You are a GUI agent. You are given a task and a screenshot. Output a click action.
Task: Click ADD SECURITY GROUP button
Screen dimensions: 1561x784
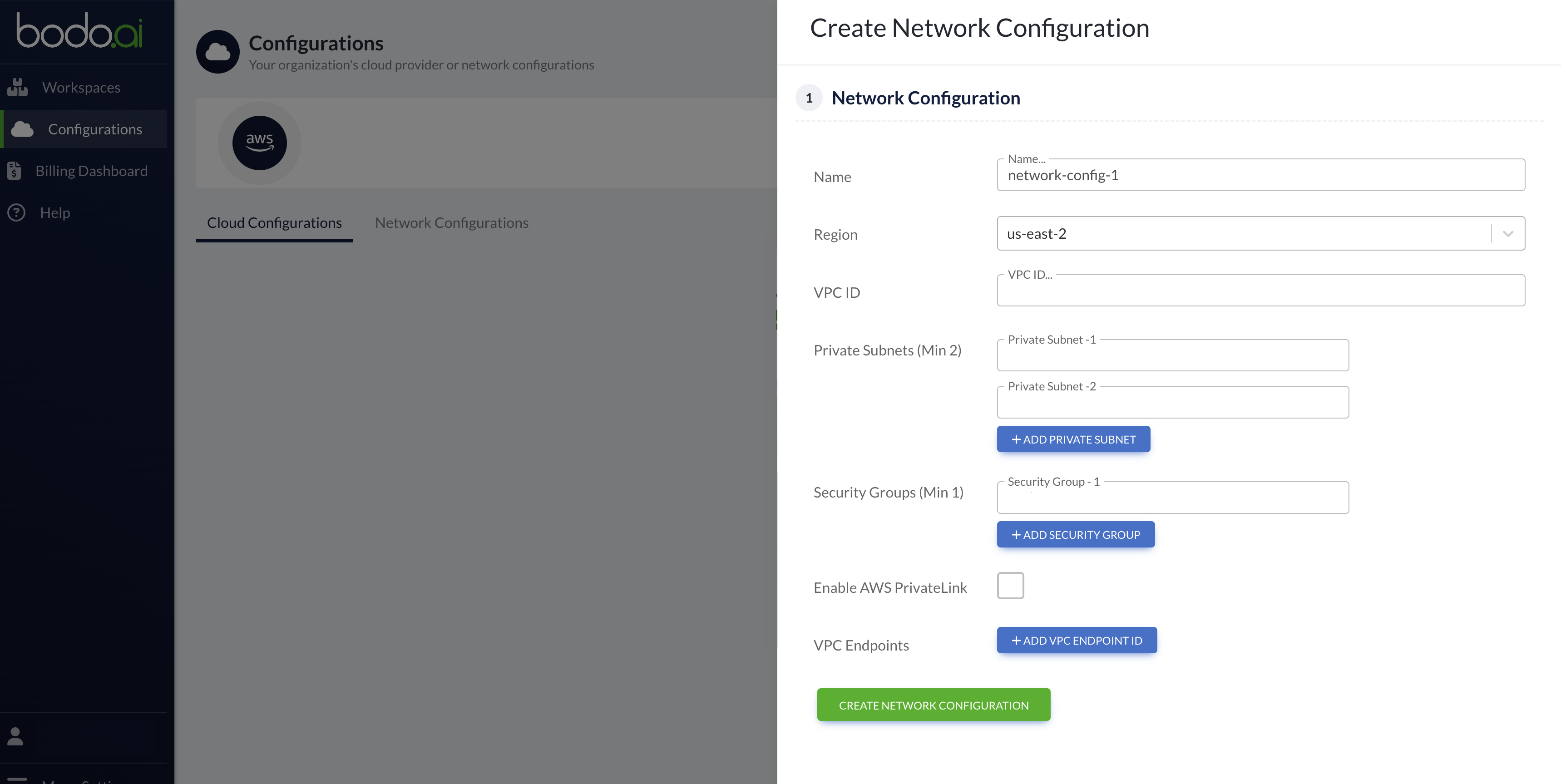[x=1076, y=534]
